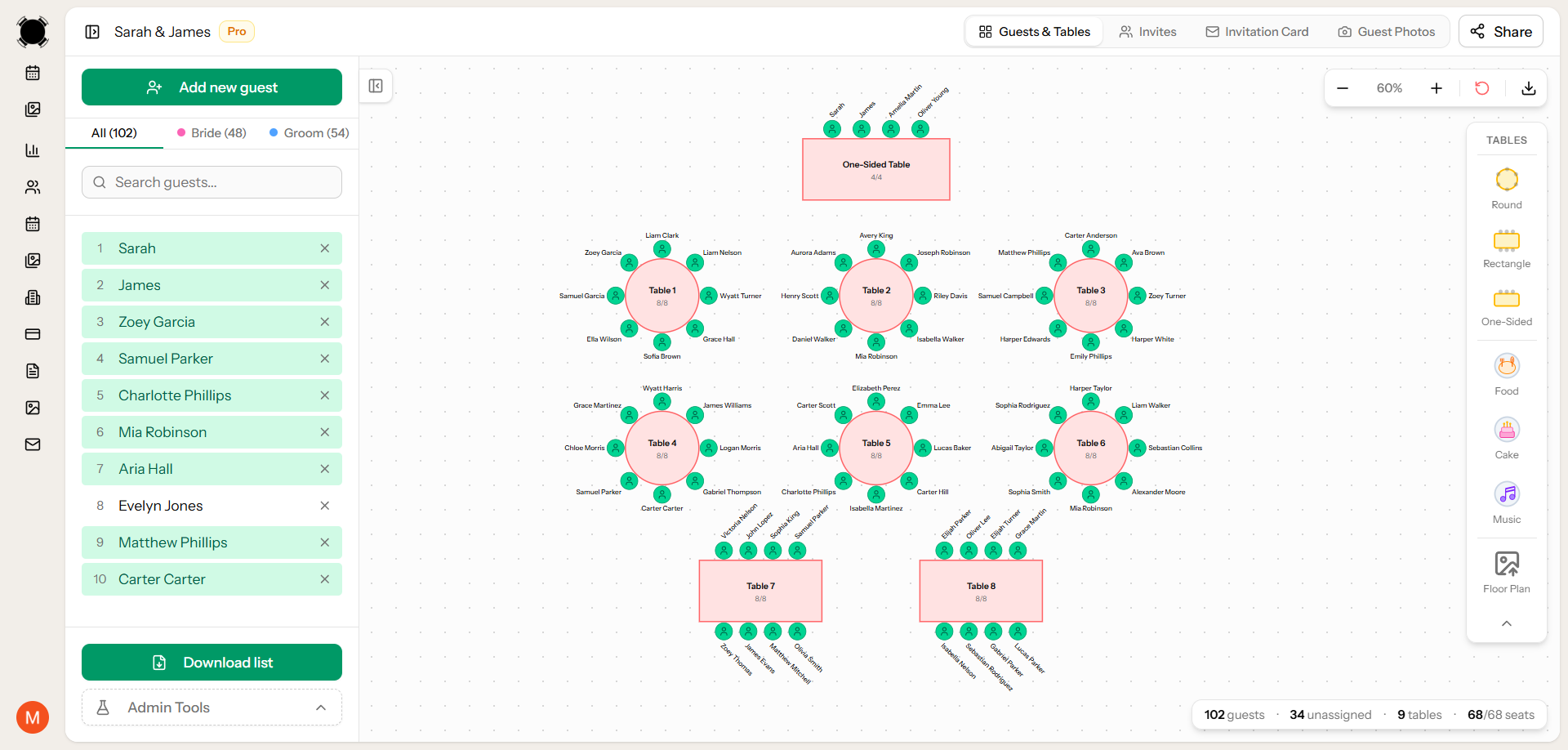The image size is (1568, 750).
Task: Reset the canvas view with the red undo icon
Action: 1482,87
